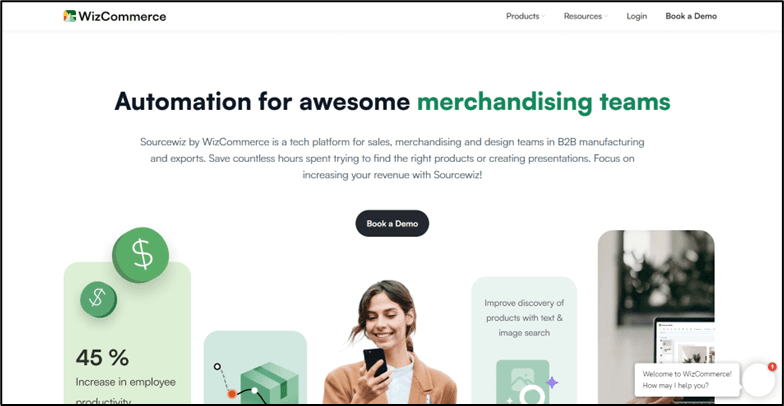The width and height of the screenshot is (784, 406).
Task: Click the 45 % productivity card
Action: [127, 333]
